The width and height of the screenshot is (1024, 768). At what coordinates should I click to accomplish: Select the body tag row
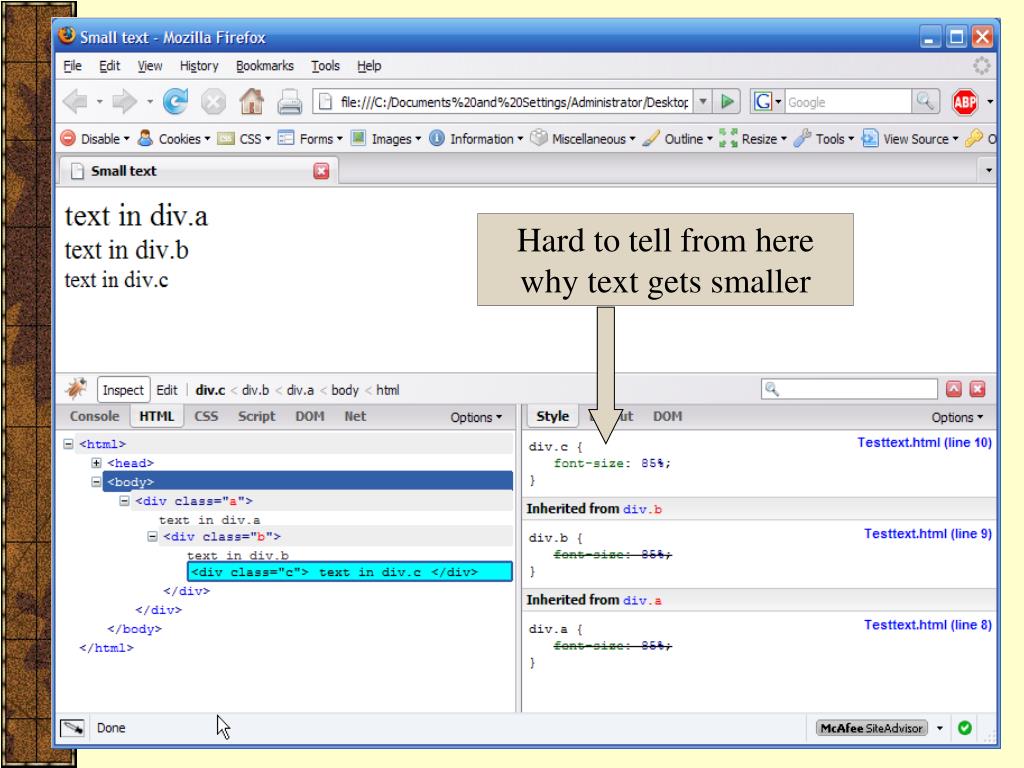[x=308, y=482]
